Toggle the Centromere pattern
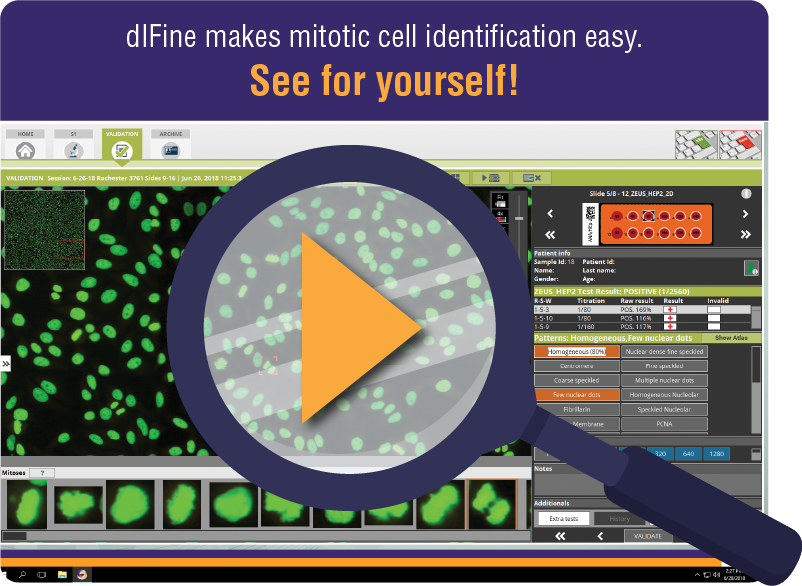 click(x=576, y=366)
